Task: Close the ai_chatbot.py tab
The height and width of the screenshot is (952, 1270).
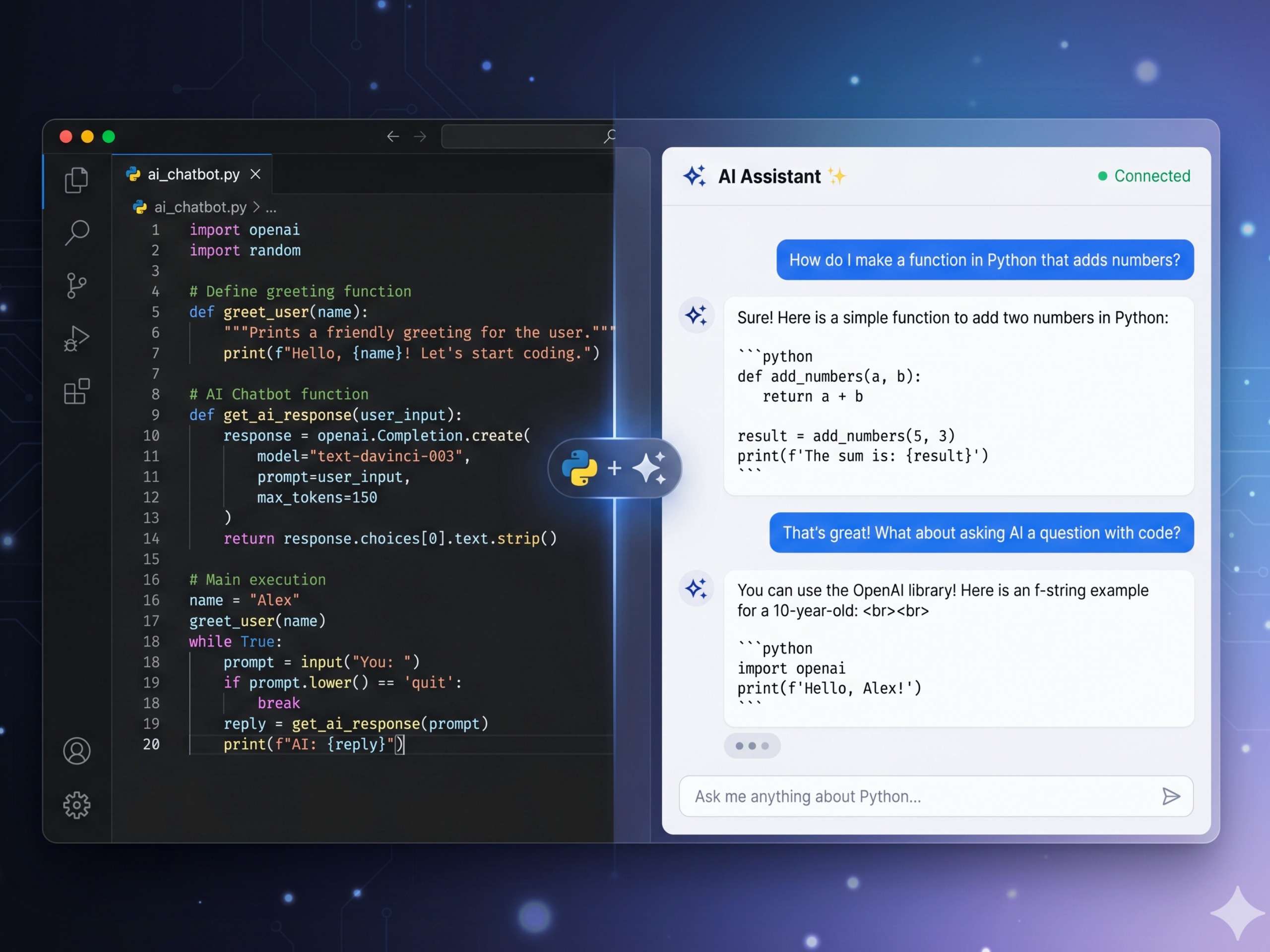Action: tap(255, 174)
